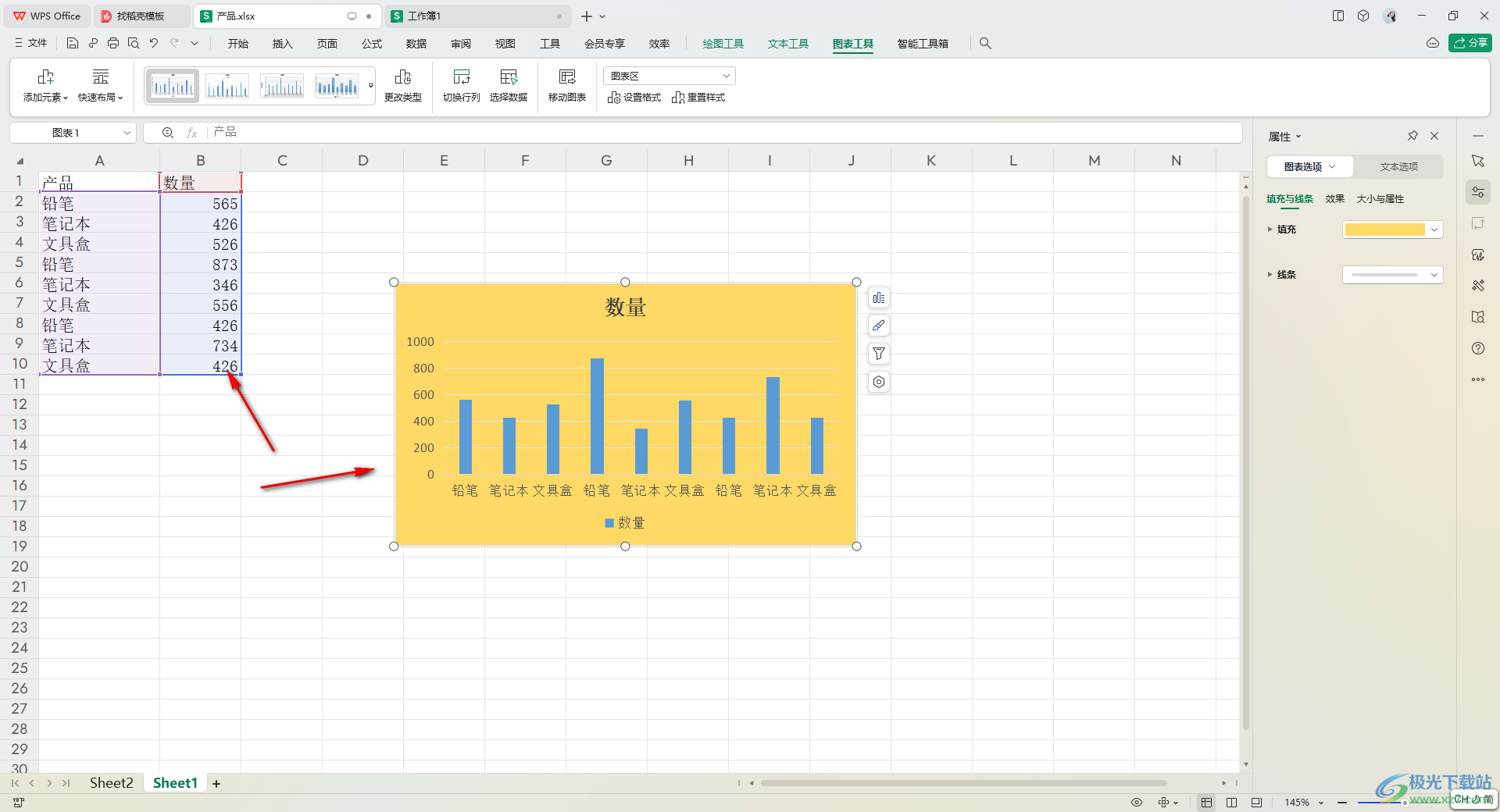Click more options dots in right sidebar
This screenshot has height=812, width=1500.
pyautogui.click(x=1478, y=379)
